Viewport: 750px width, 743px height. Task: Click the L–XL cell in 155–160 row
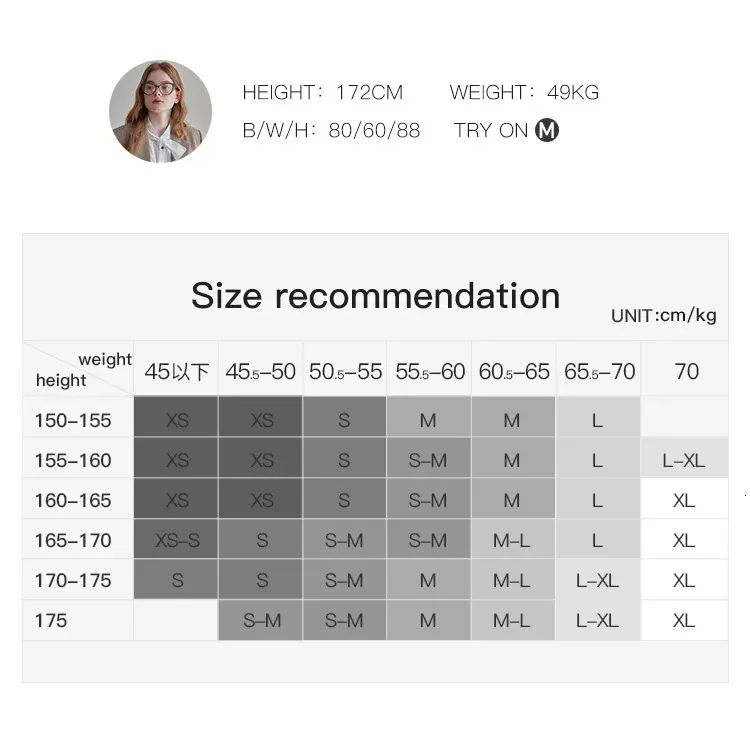[684, 461]
